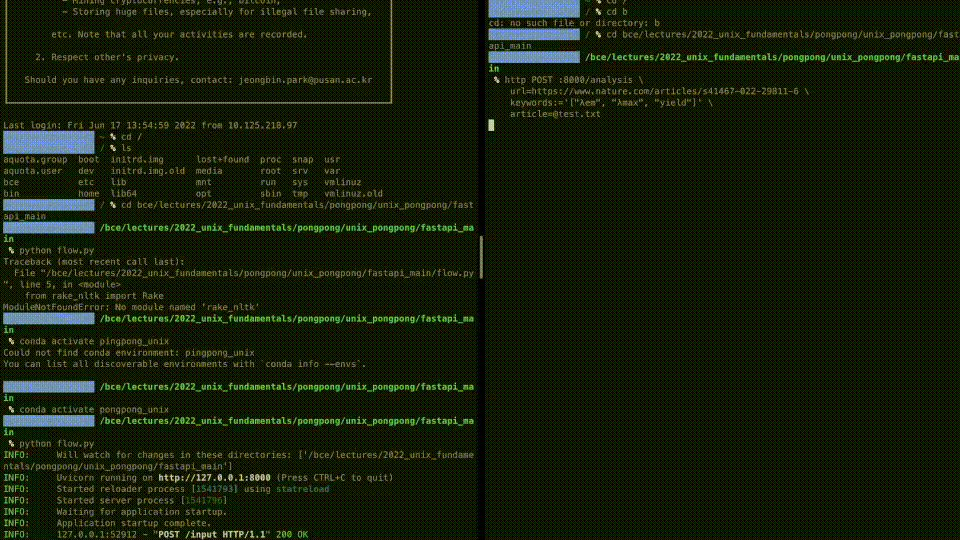
Task: Open the http://127.0.0.1:8000 Uvicorn address
Action: (214, 478)
